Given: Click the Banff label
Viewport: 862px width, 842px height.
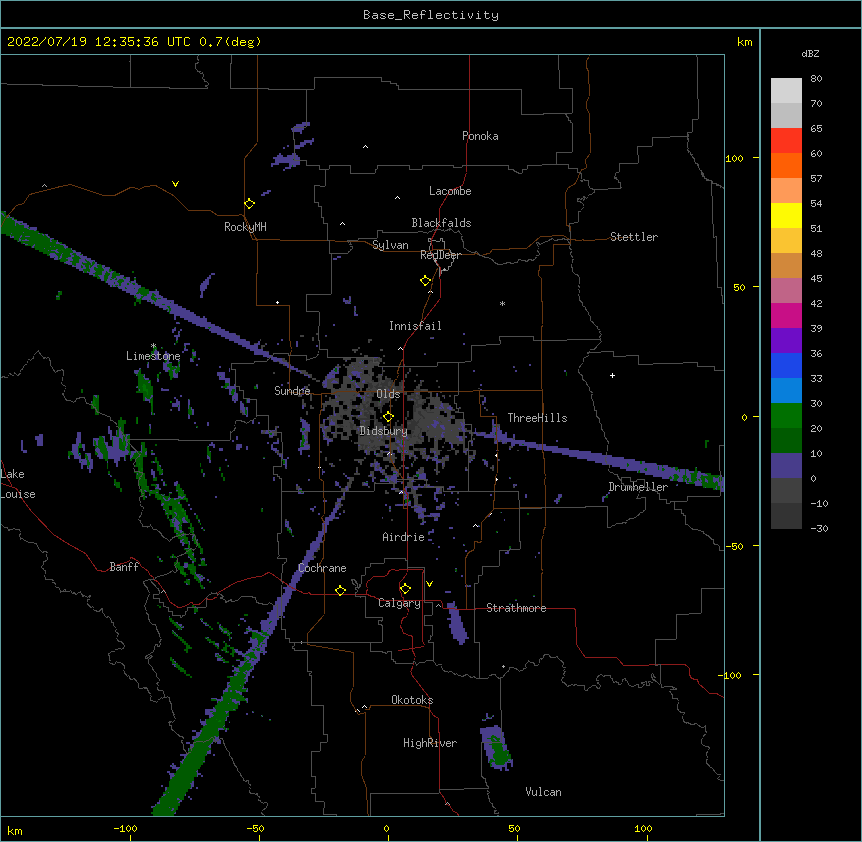Looking at the screenshot, I should point(124,567).
